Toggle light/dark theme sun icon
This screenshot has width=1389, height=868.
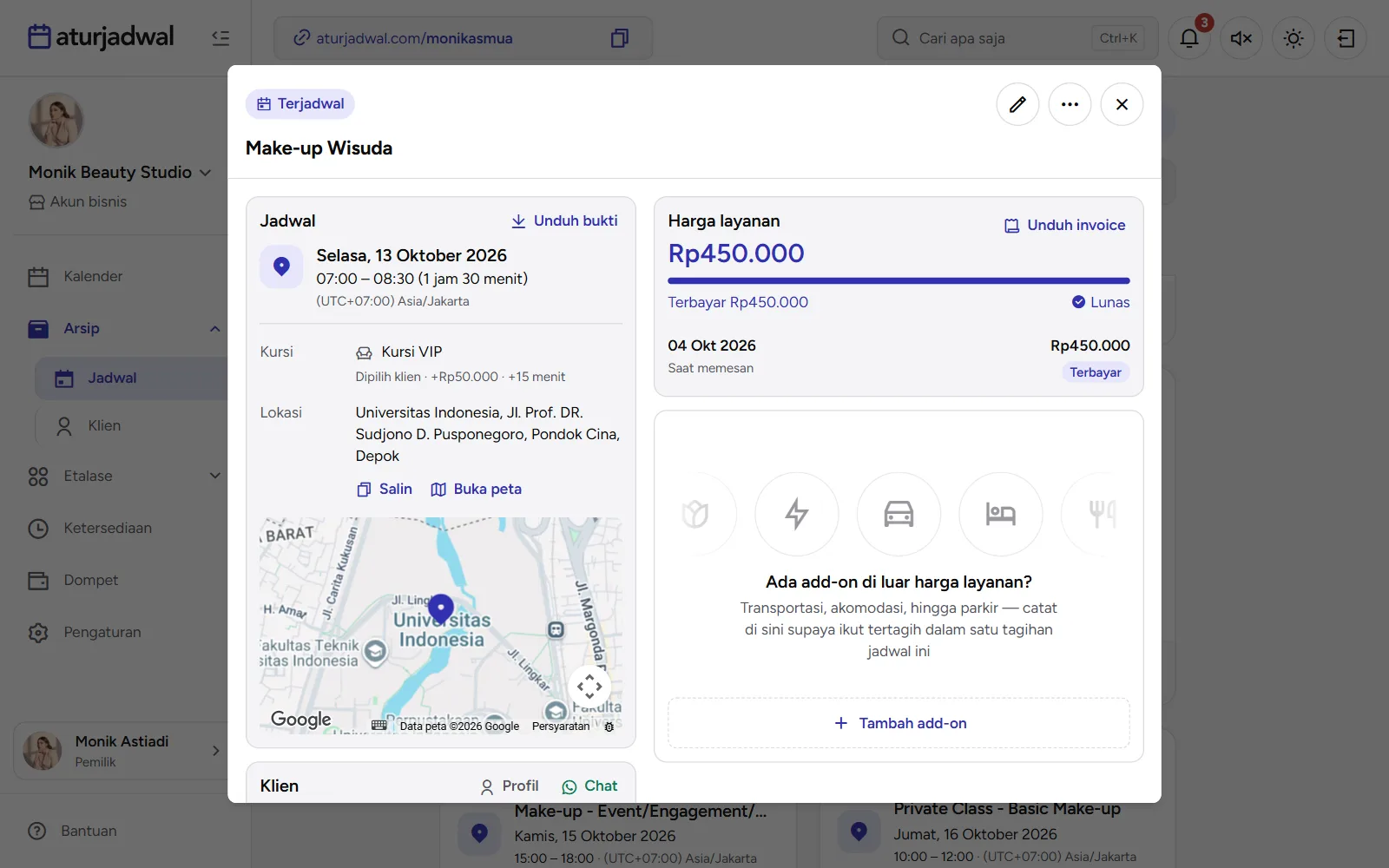coord(1294,38)
